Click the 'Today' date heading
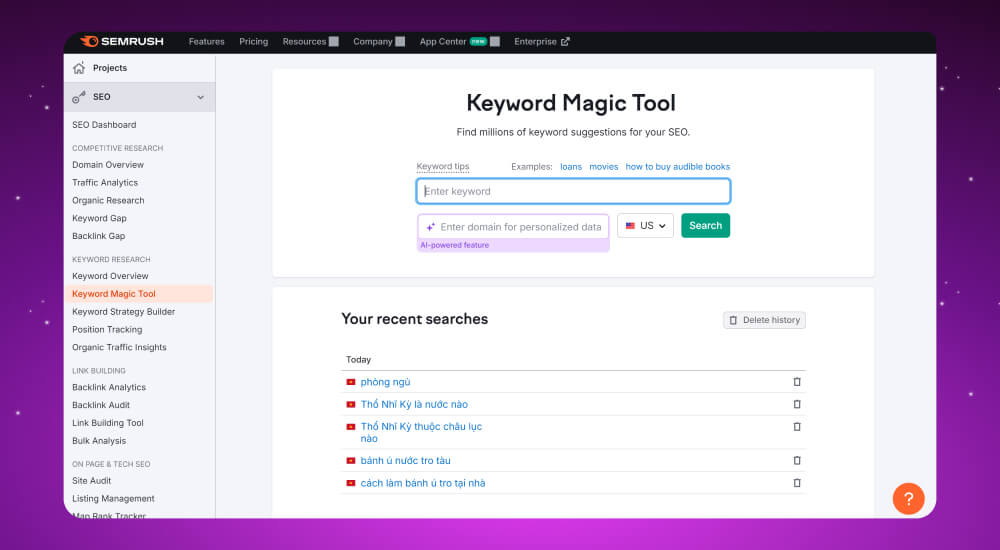 [358, 360]
